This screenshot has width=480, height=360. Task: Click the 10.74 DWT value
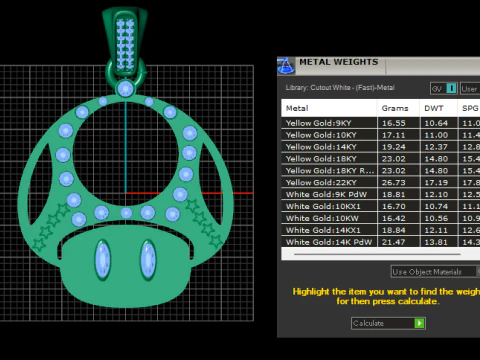[436, 206]
